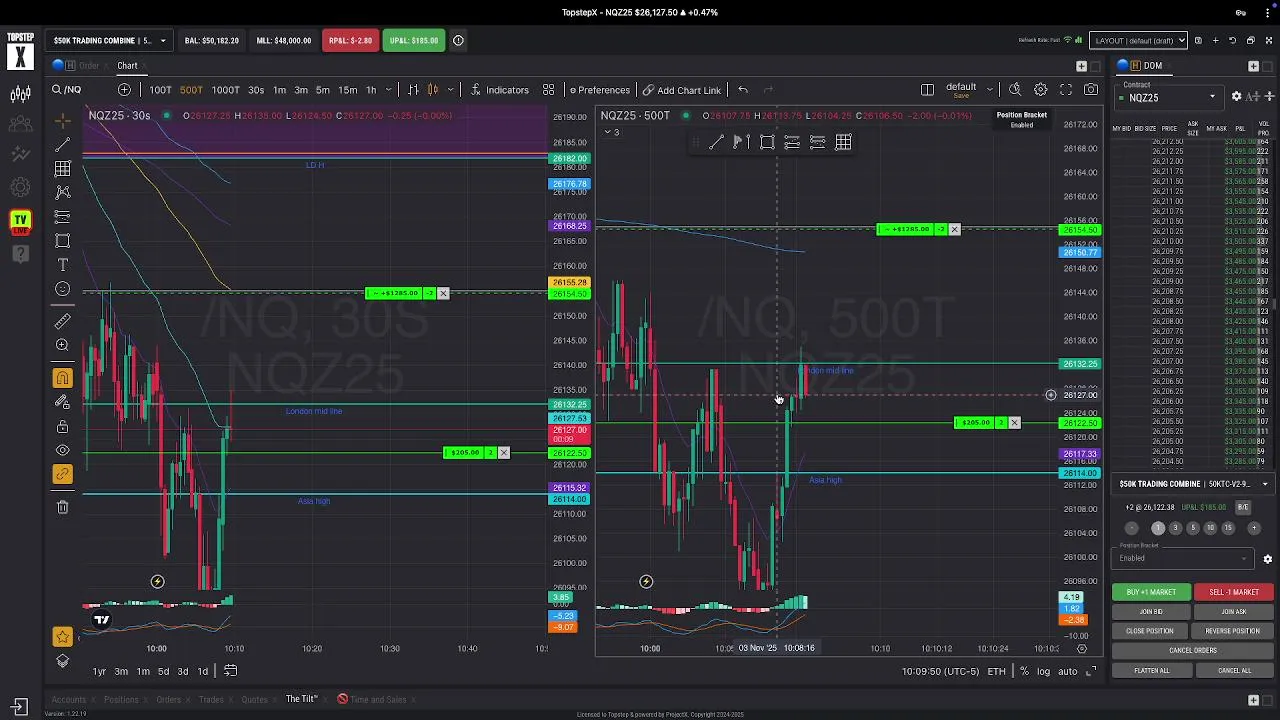Viewport: 1280px width, 720px height.
Task: Click the BUY +1 MARKET button
Action: [x=1151, y=592]
